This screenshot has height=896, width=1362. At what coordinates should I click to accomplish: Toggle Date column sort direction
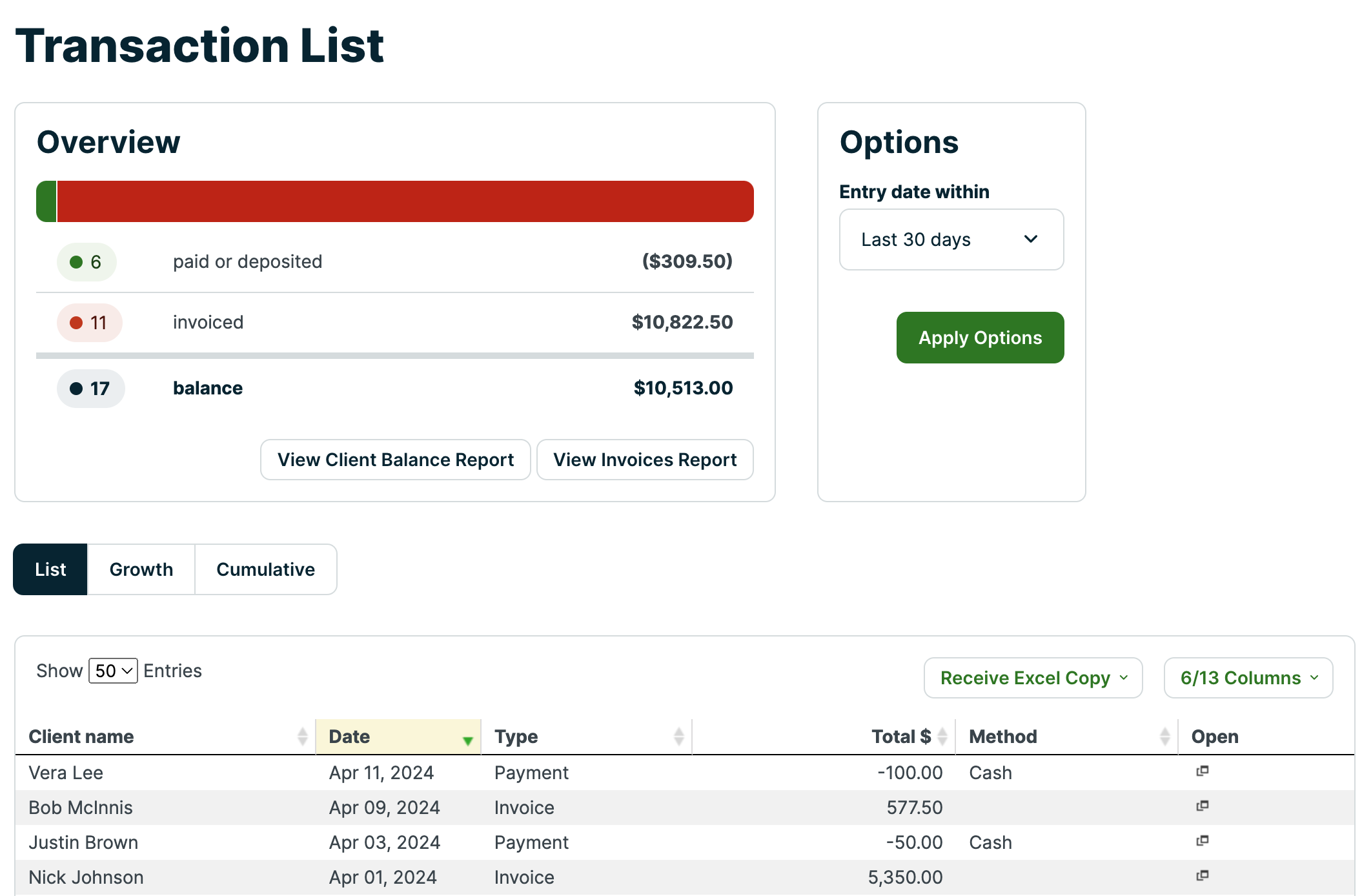468,740
